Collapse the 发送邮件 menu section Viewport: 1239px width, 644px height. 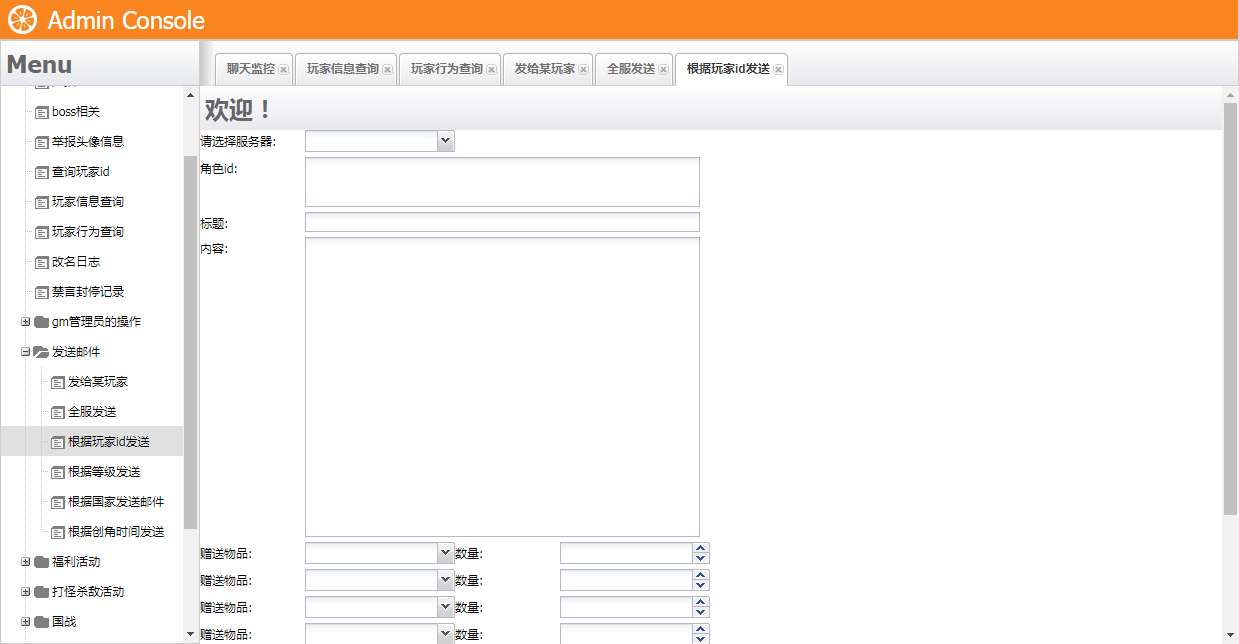click(x=24, y=351)
